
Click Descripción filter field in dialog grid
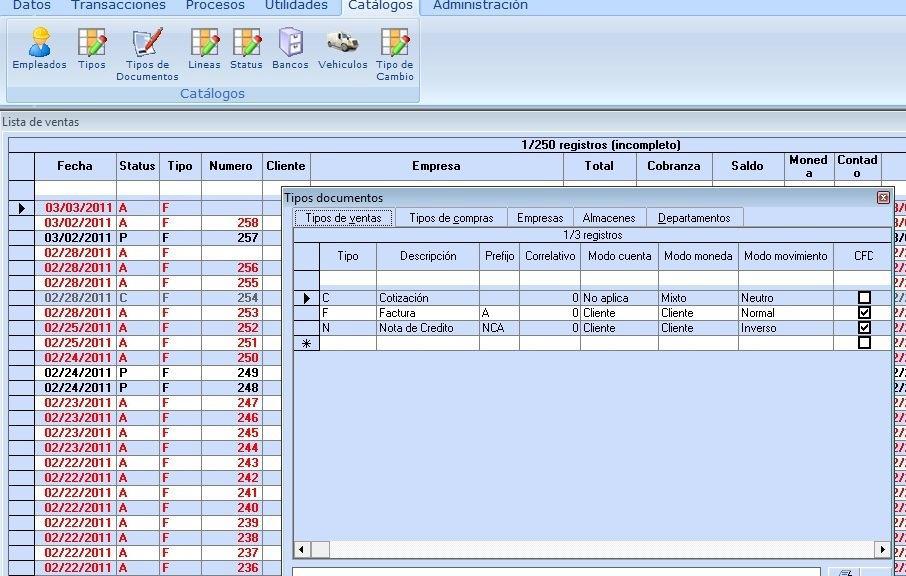point(428,278)
